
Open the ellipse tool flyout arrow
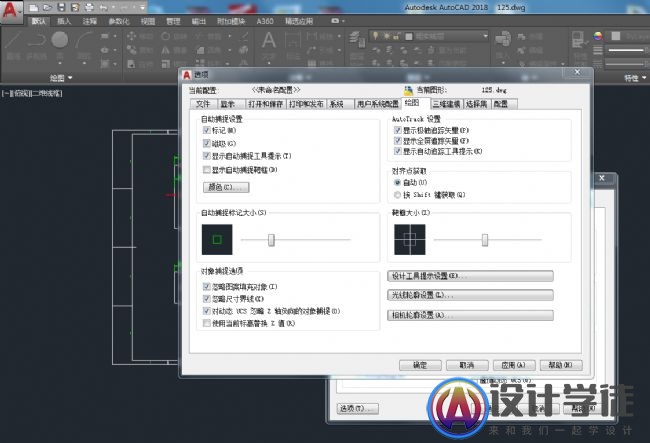click(115, 50)
